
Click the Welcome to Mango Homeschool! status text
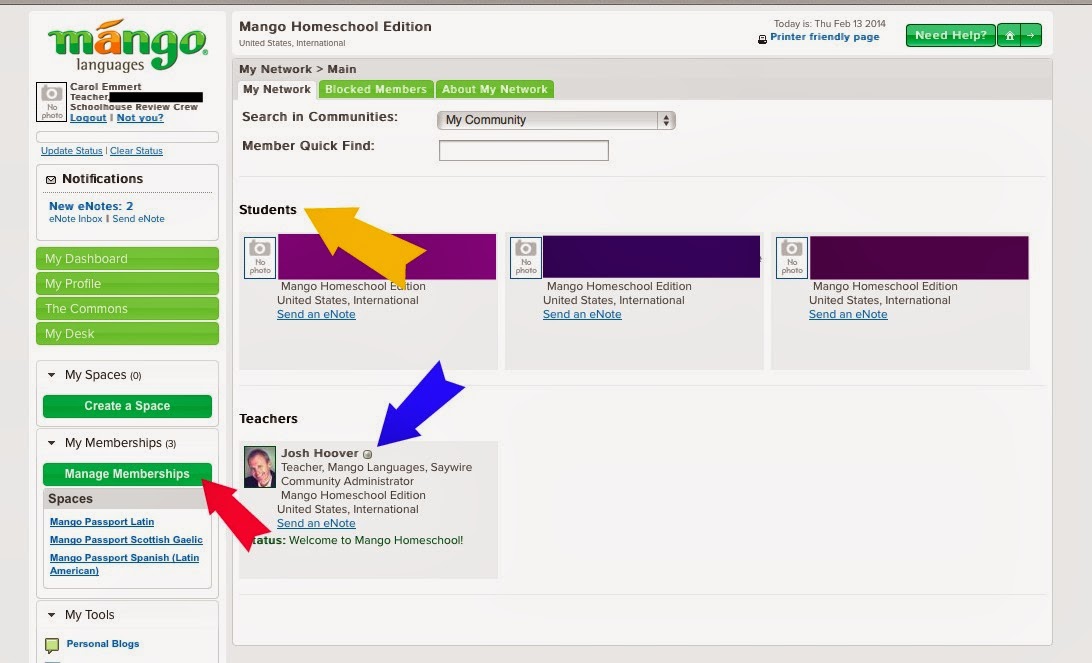(375, 540)
